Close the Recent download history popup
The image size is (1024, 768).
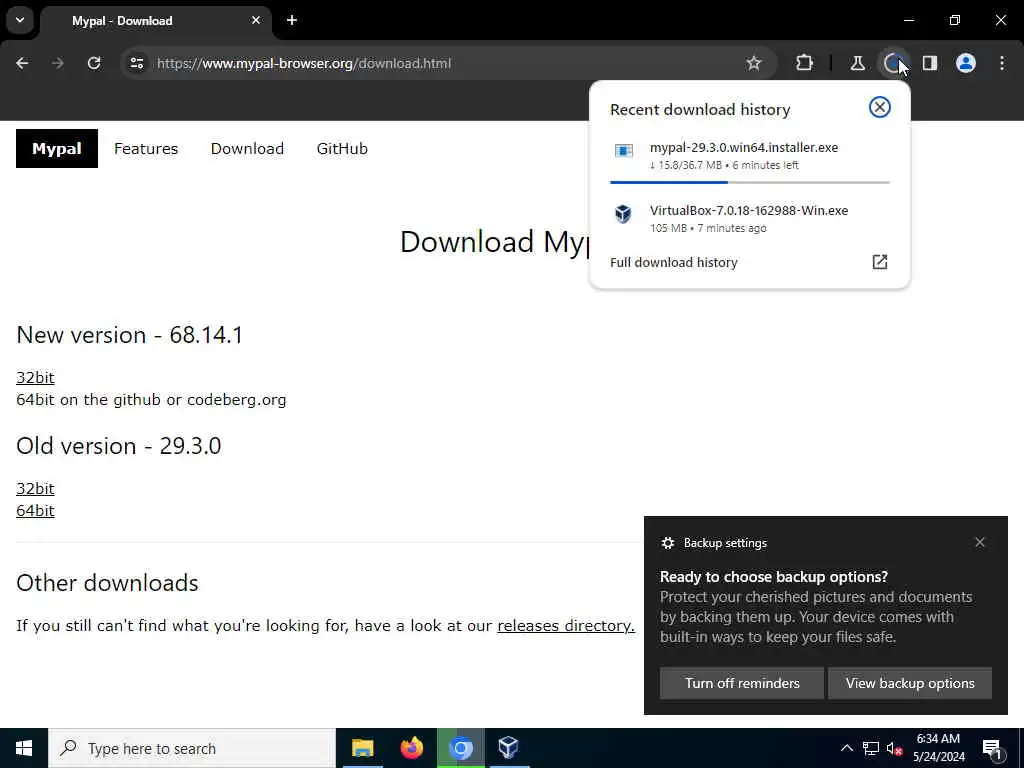point(880,107)
